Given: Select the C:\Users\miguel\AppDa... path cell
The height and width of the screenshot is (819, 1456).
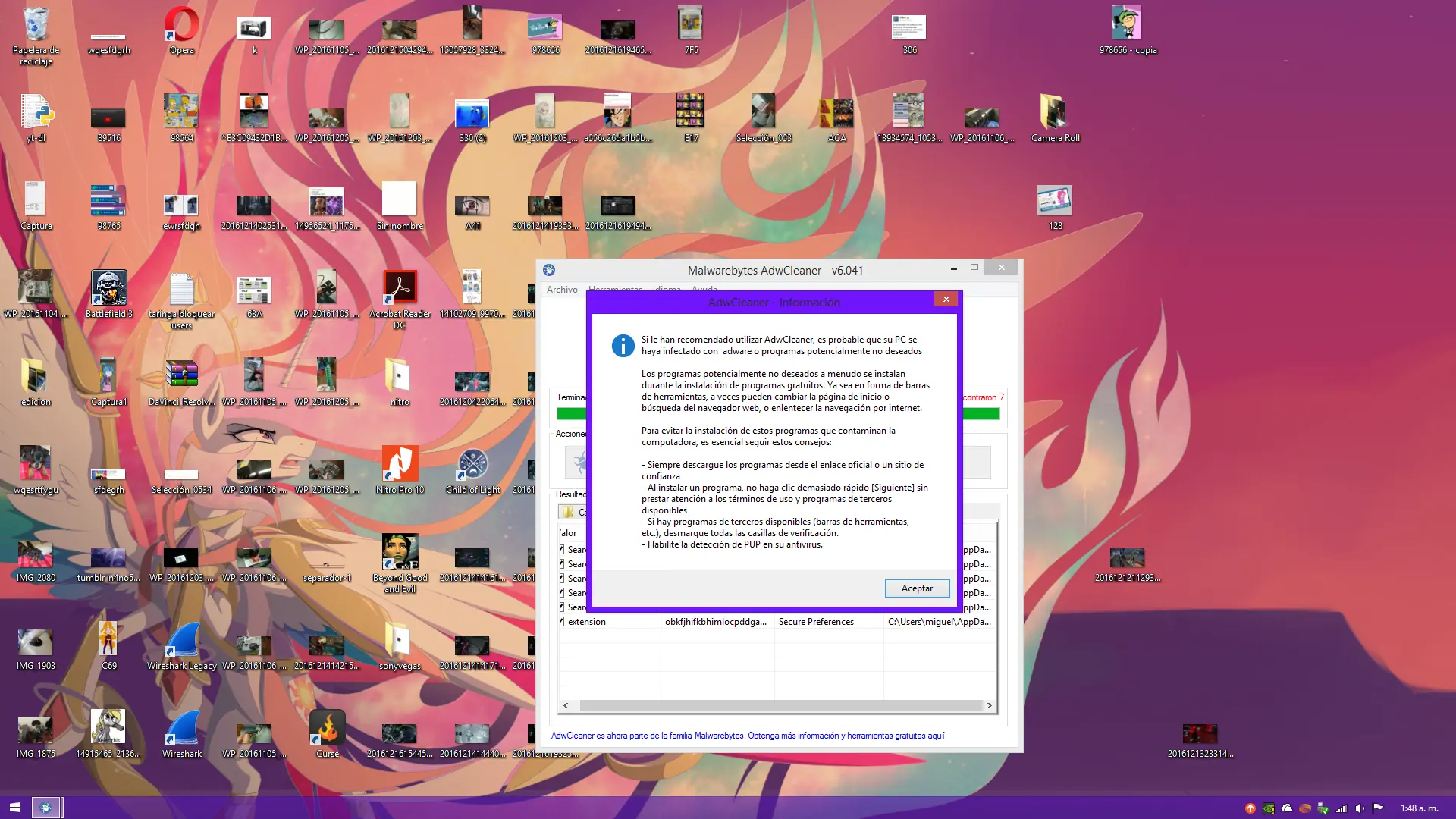Looking at the screenshot, I should [x=940, y=622].
